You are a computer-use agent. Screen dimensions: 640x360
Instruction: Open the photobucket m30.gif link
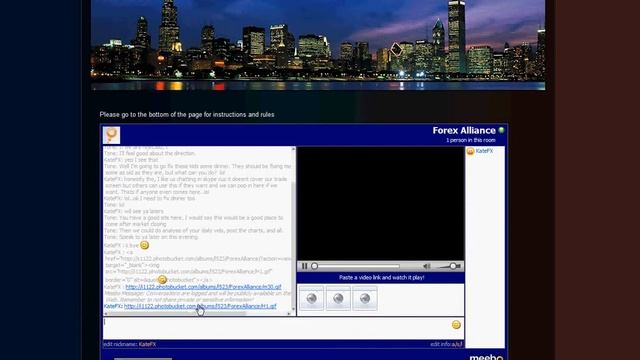pos(203,287)
